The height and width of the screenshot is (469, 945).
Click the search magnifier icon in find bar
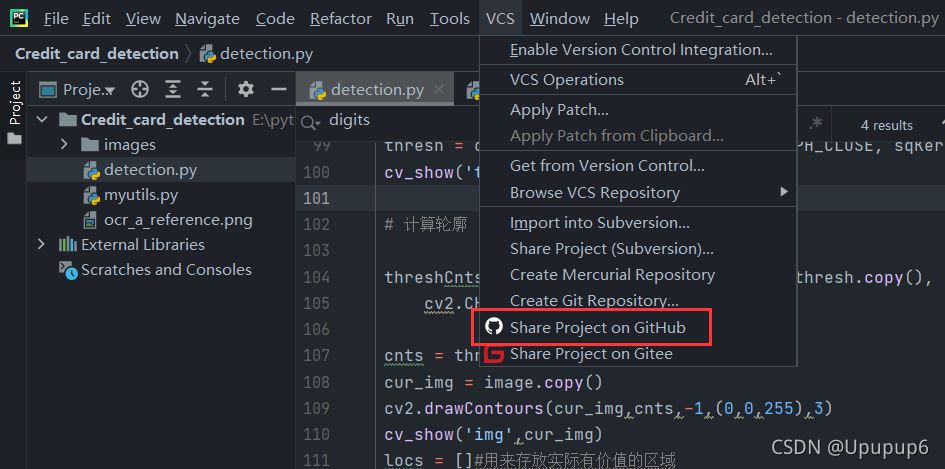click(310, 121)
